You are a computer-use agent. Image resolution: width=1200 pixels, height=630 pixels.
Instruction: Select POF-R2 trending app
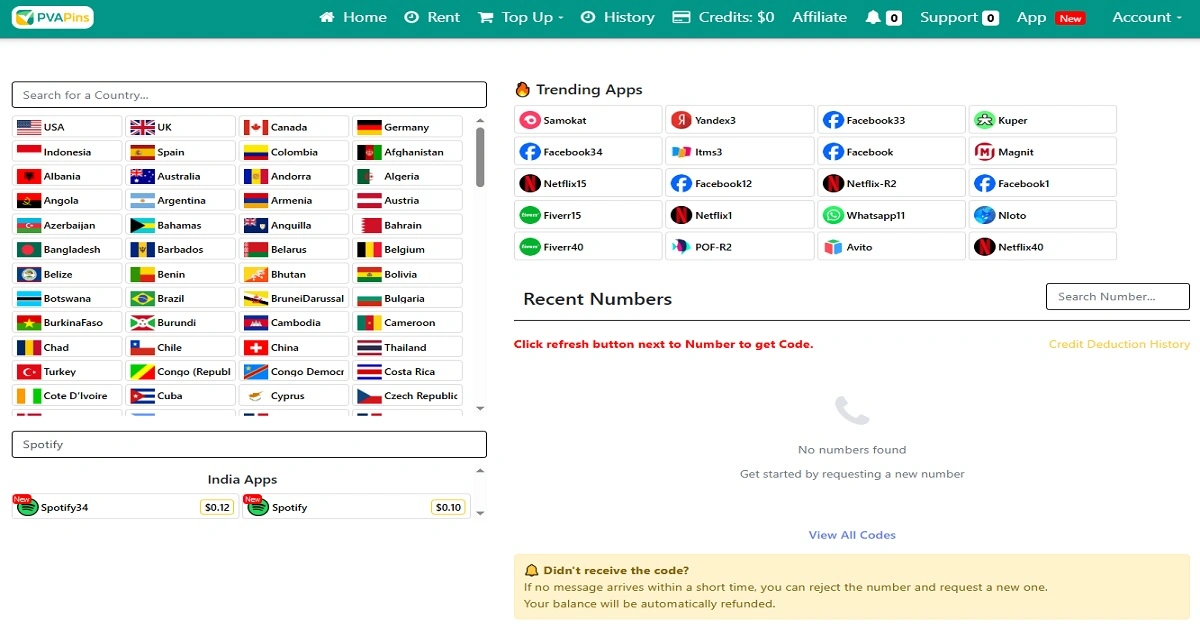739,247
